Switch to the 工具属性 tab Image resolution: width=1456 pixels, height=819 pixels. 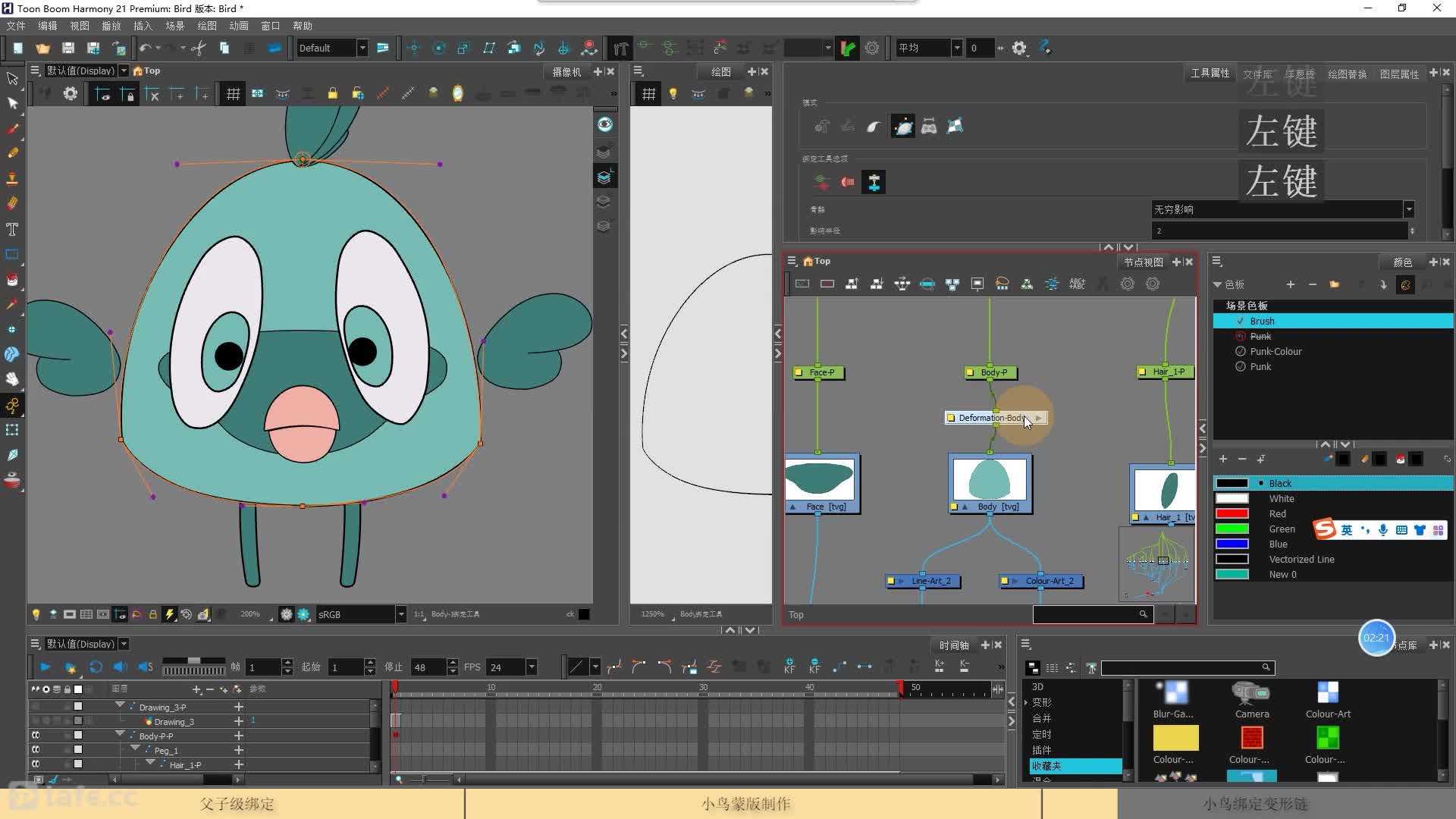1210,74
